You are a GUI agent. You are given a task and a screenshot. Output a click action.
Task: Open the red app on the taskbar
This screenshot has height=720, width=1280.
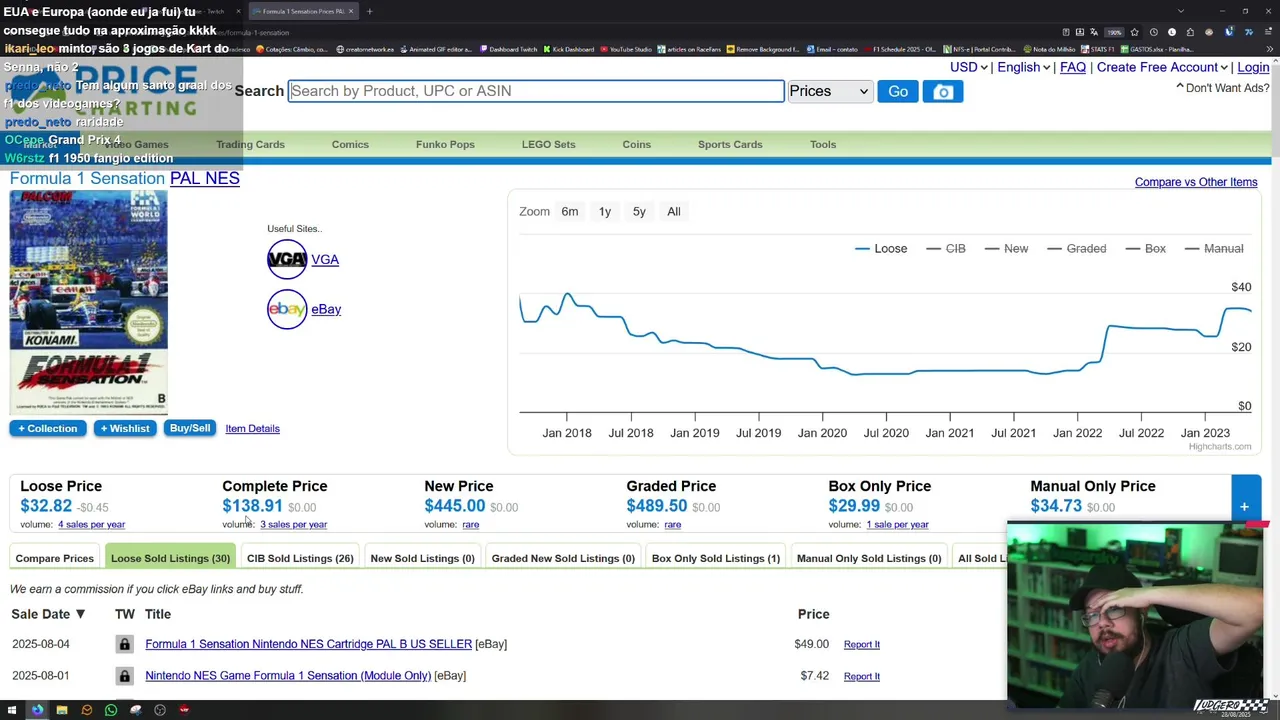[184, 710]
